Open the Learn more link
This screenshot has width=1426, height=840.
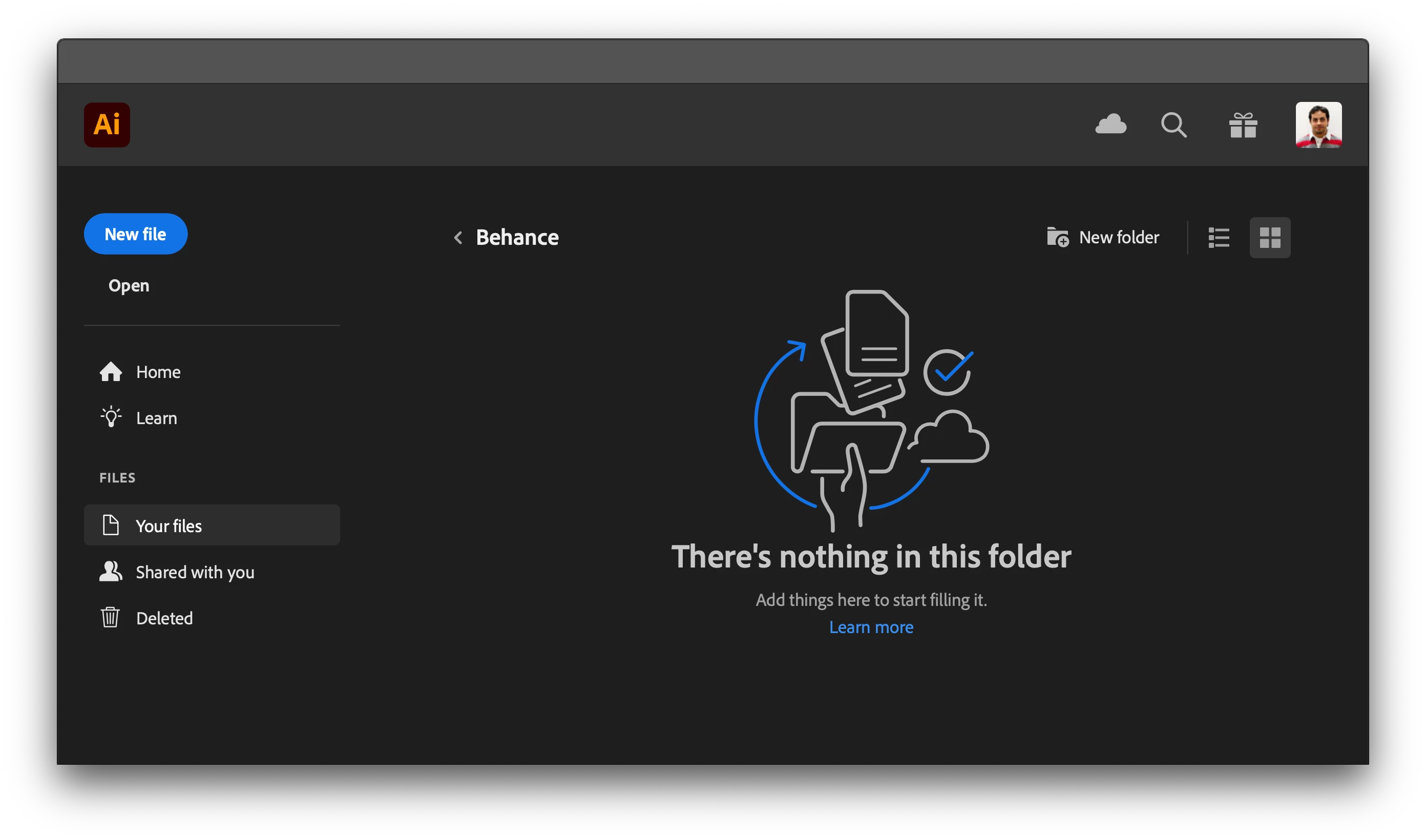[871, 627]
